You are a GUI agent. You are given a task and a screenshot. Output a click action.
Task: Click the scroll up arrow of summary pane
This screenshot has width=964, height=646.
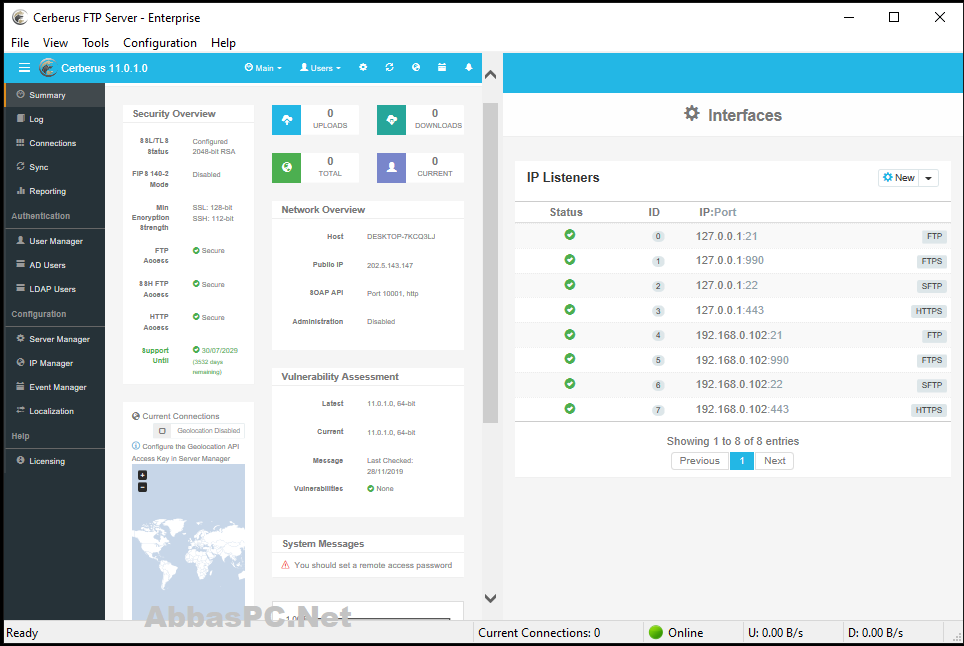[x=490, y=74]
